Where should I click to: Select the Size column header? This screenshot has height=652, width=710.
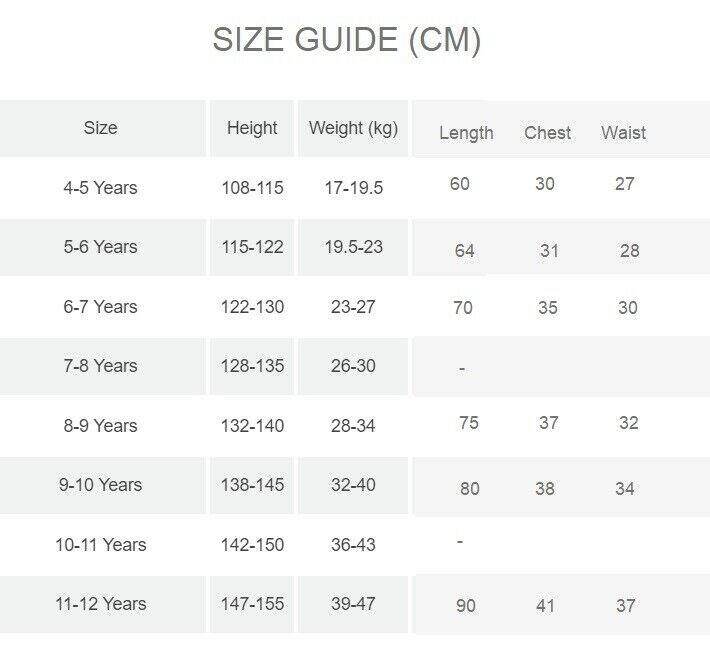point(100,128)
